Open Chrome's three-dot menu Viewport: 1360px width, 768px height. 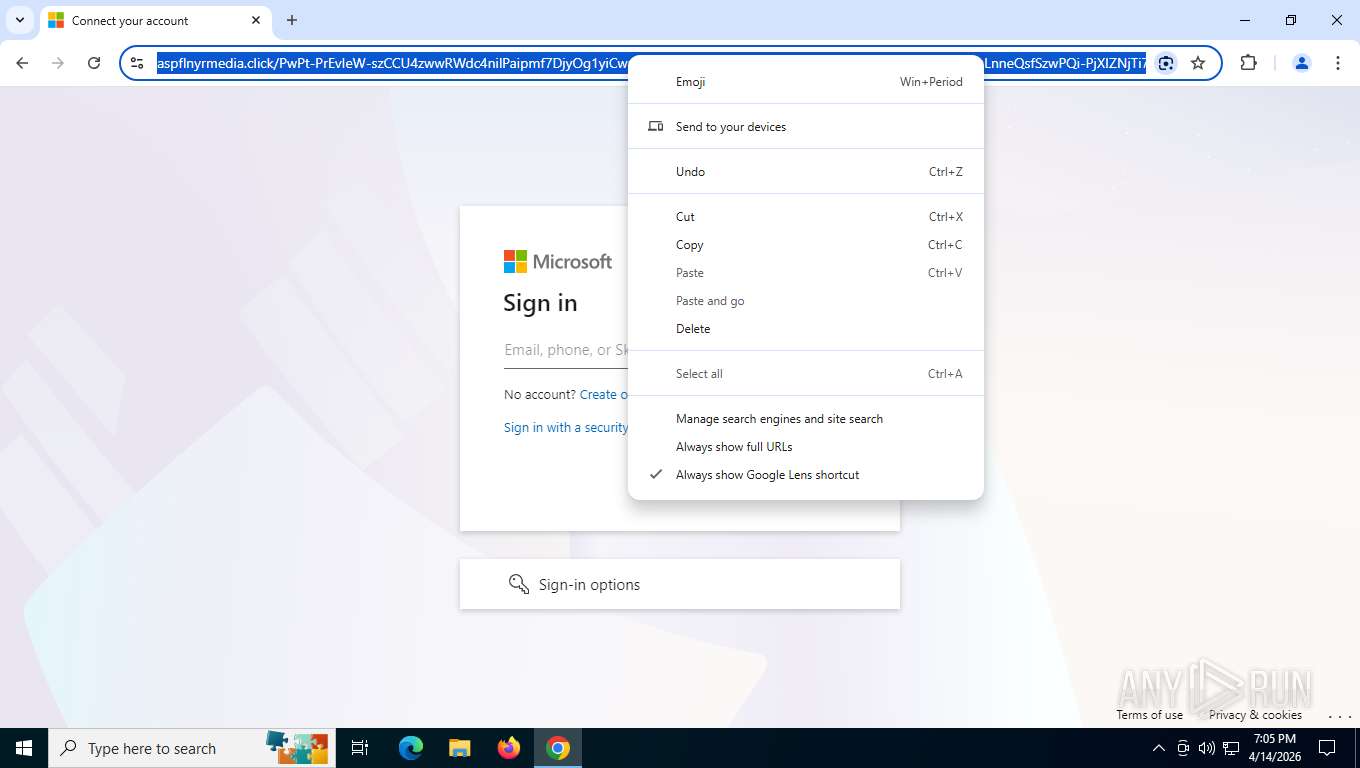[x=1338, y=63]
